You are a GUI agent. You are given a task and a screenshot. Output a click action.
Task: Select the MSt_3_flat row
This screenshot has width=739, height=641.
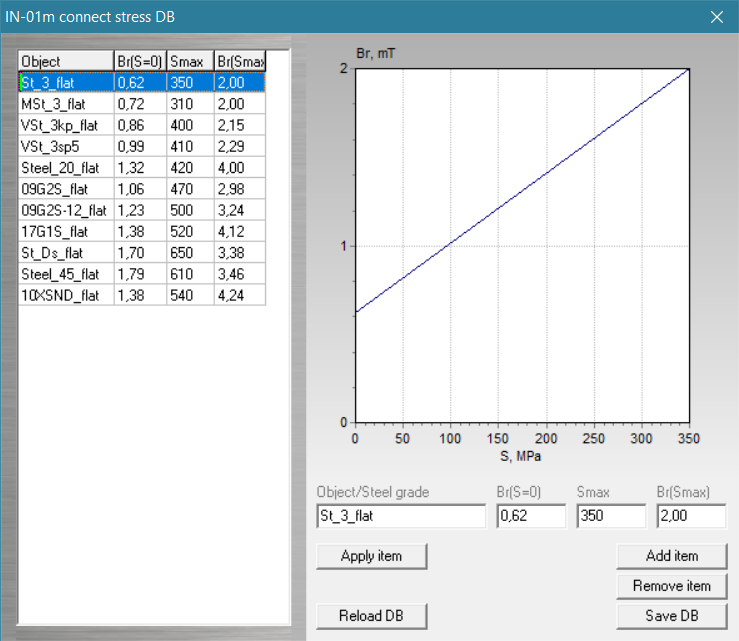point(66,104)
